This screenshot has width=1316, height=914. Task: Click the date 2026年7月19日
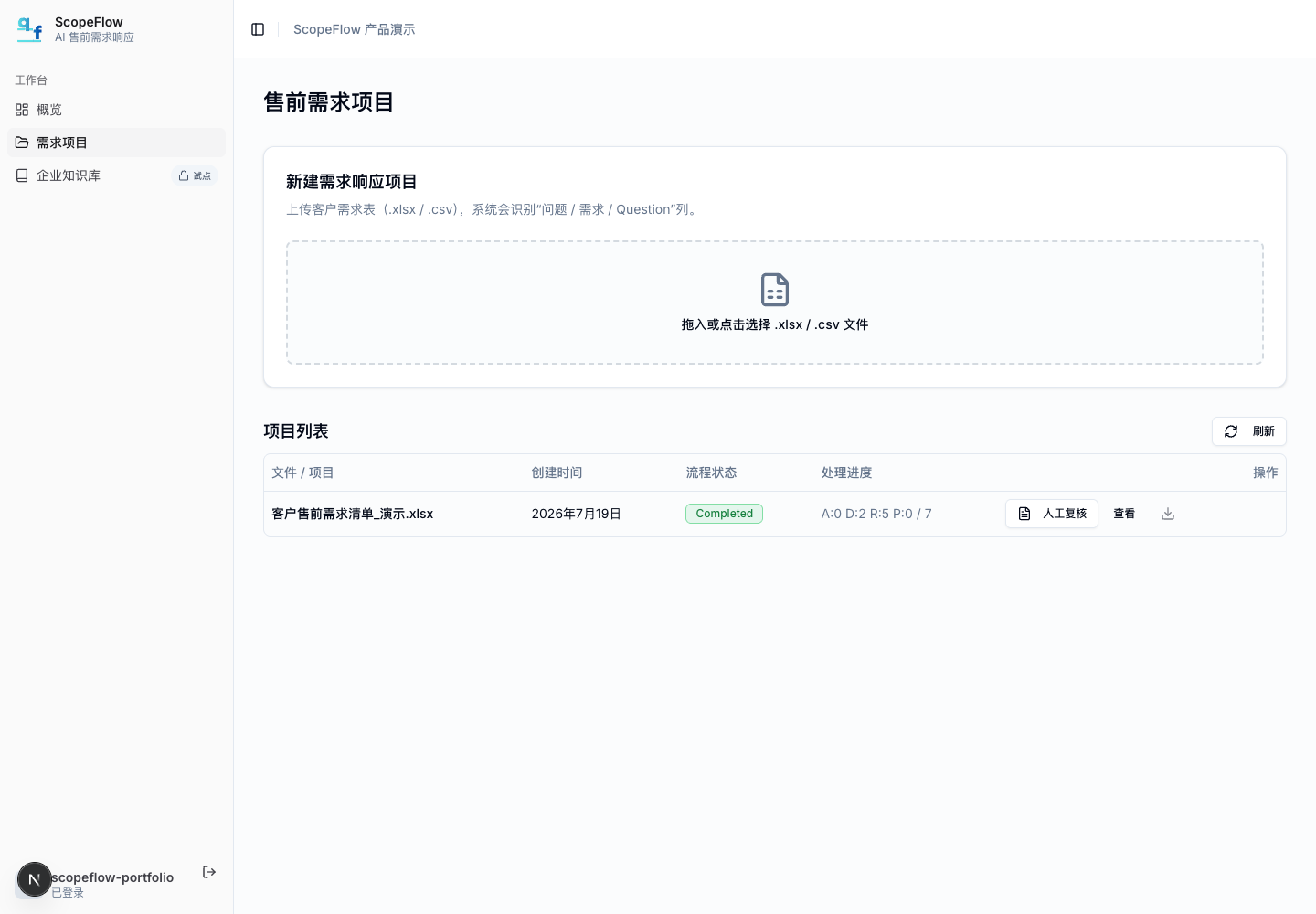point(577,514)
